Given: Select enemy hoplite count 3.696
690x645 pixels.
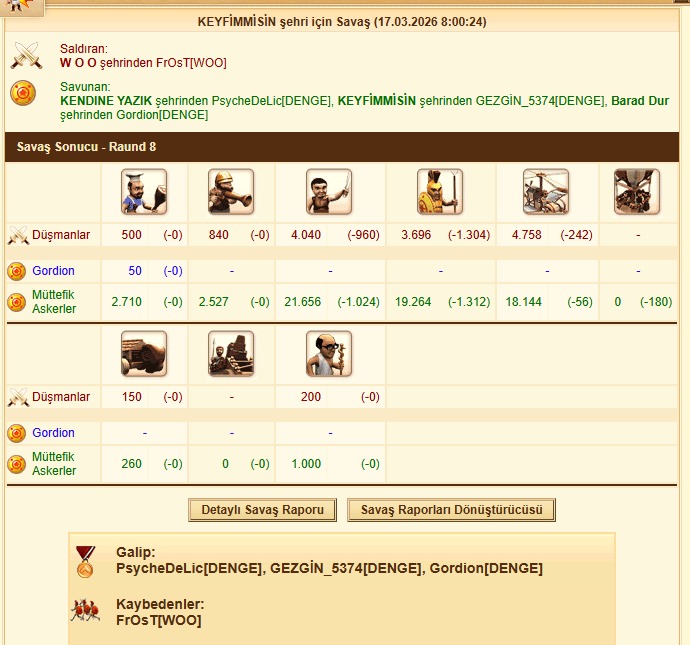Looking at the screenshot, I should [x=416, y=235].
